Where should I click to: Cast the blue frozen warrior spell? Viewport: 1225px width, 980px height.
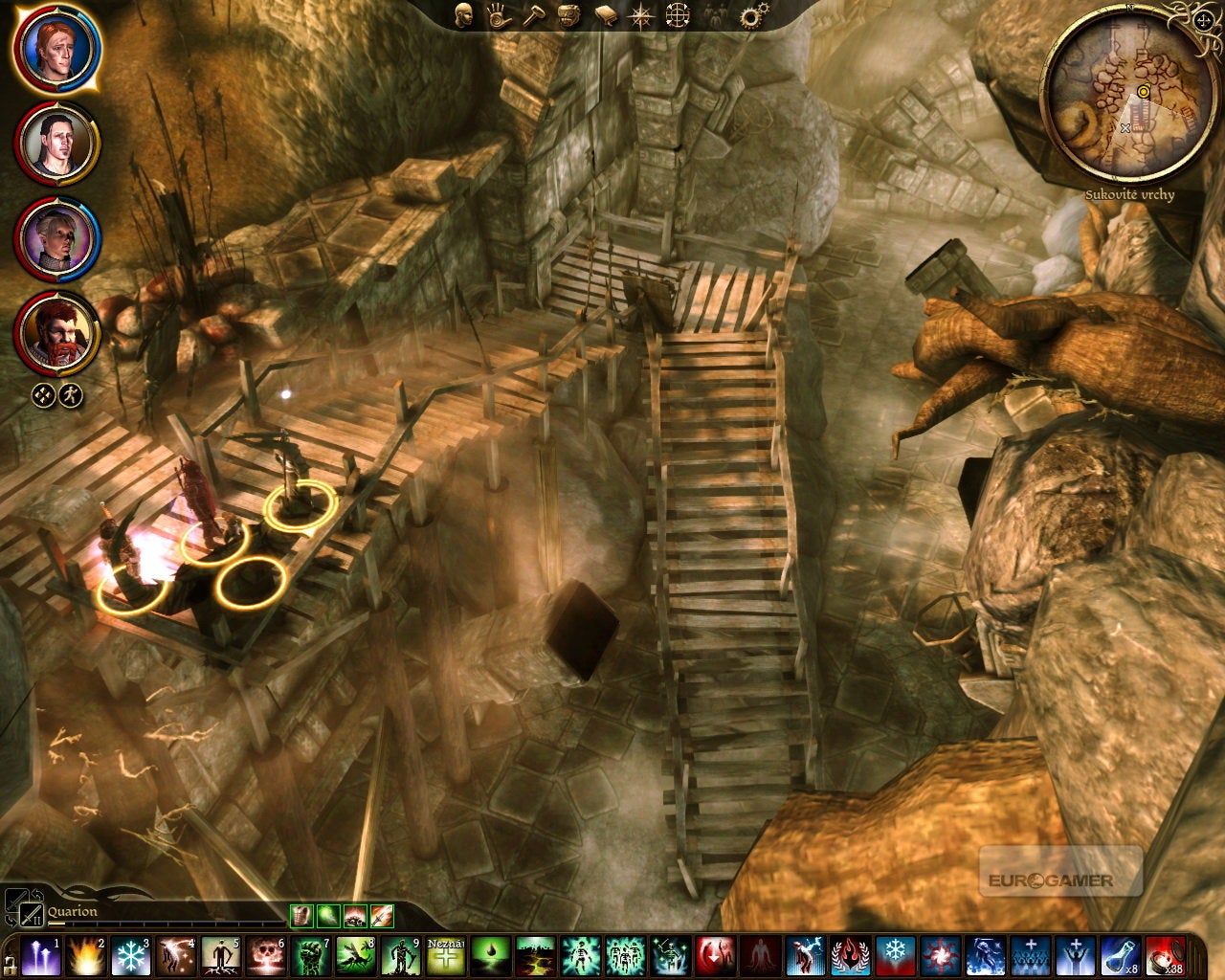coord(986,956)
